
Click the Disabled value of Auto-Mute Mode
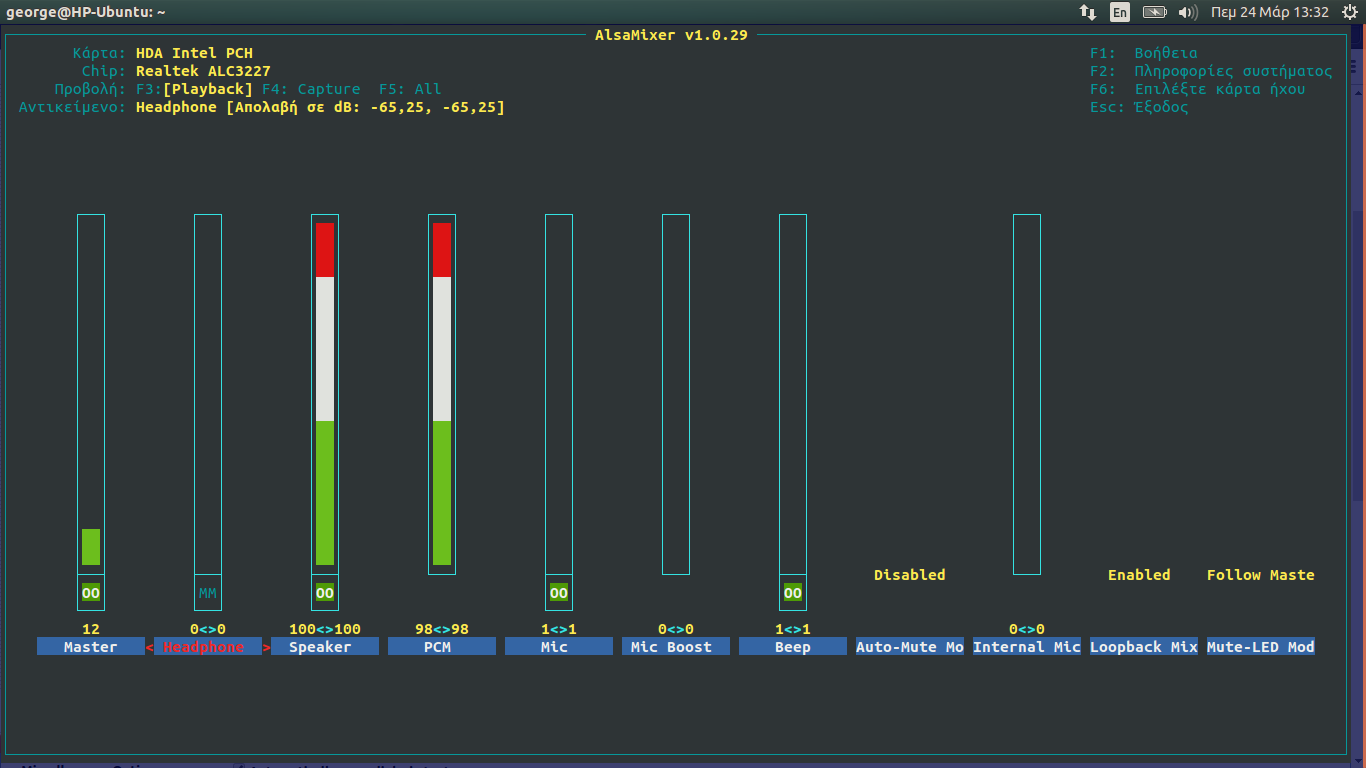910,575
